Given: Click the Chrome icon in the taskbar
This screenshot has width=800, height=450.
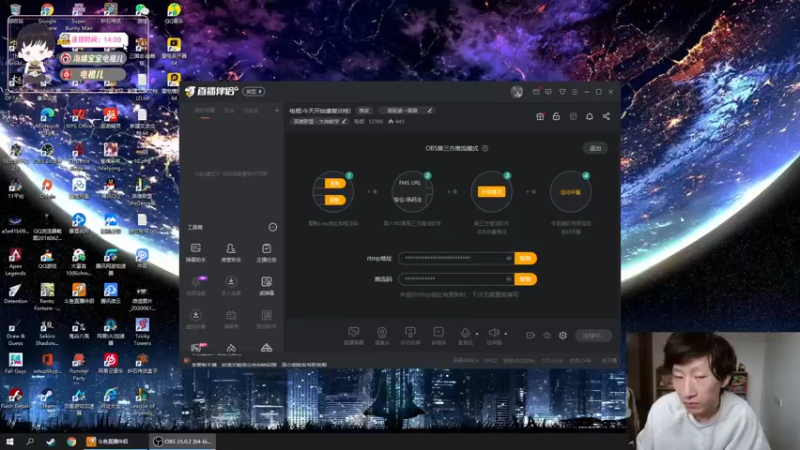Looking at the screenshot, I should (71, 442).
